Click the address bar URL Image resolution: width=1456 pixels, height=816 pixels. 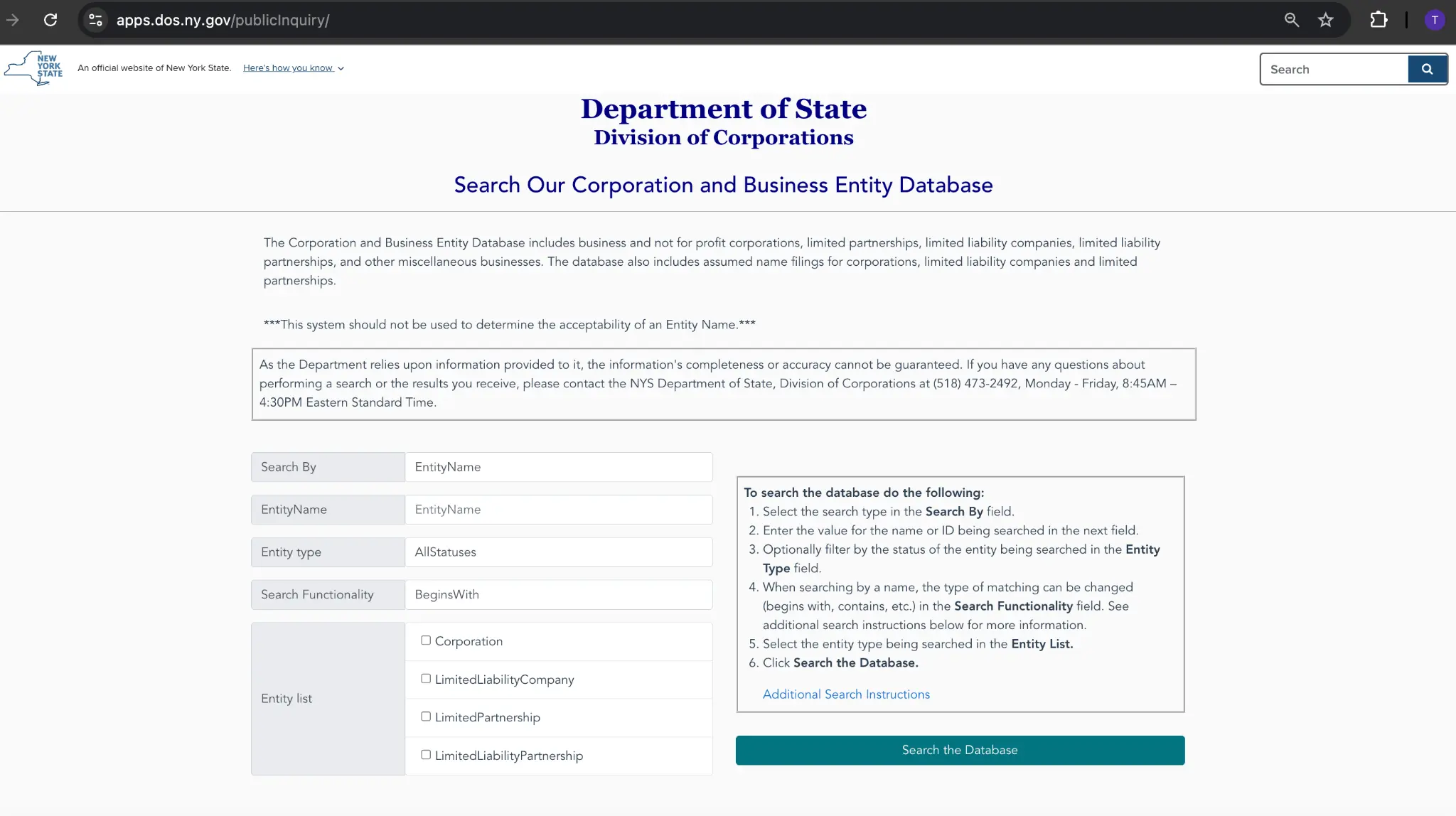pos(223,20)
